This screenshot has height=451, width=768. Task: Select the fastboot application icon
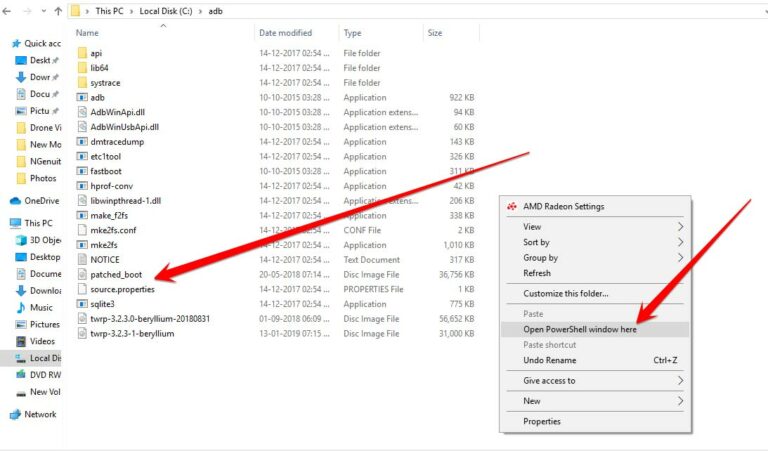pos(82,171)
